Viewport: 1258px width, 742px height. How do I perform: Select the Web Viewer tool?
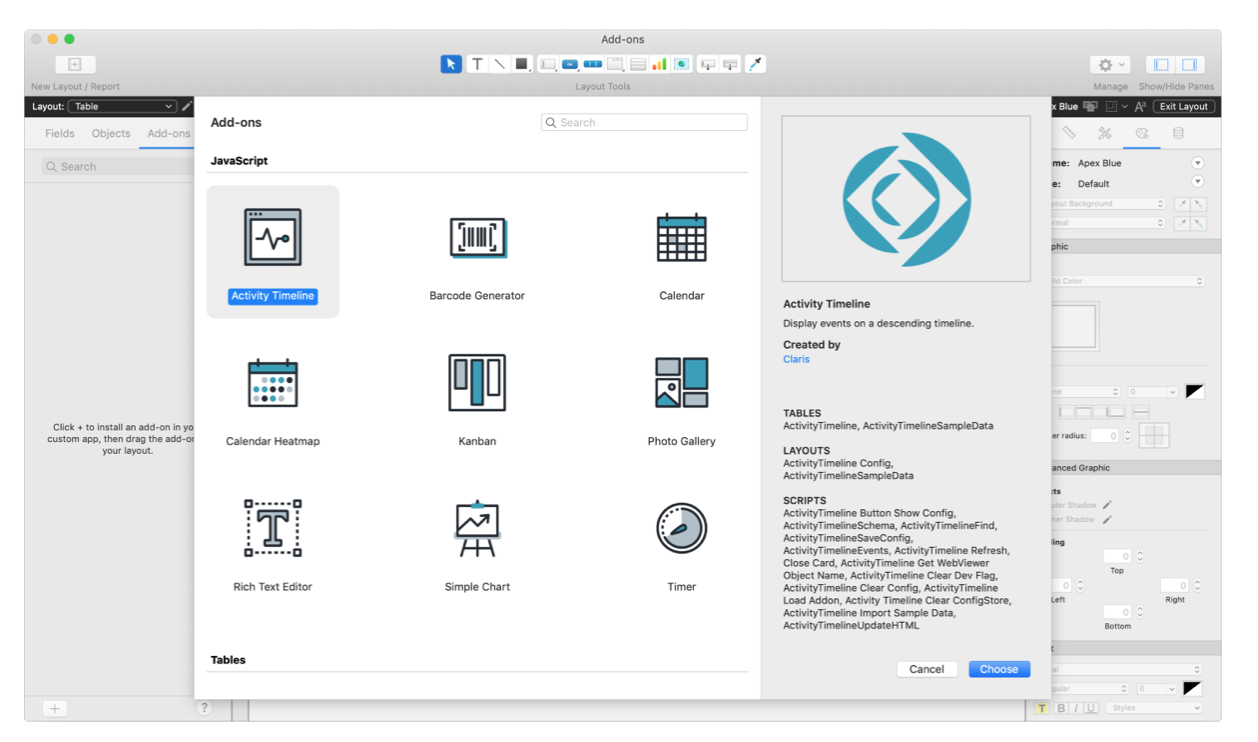(681, 64)
